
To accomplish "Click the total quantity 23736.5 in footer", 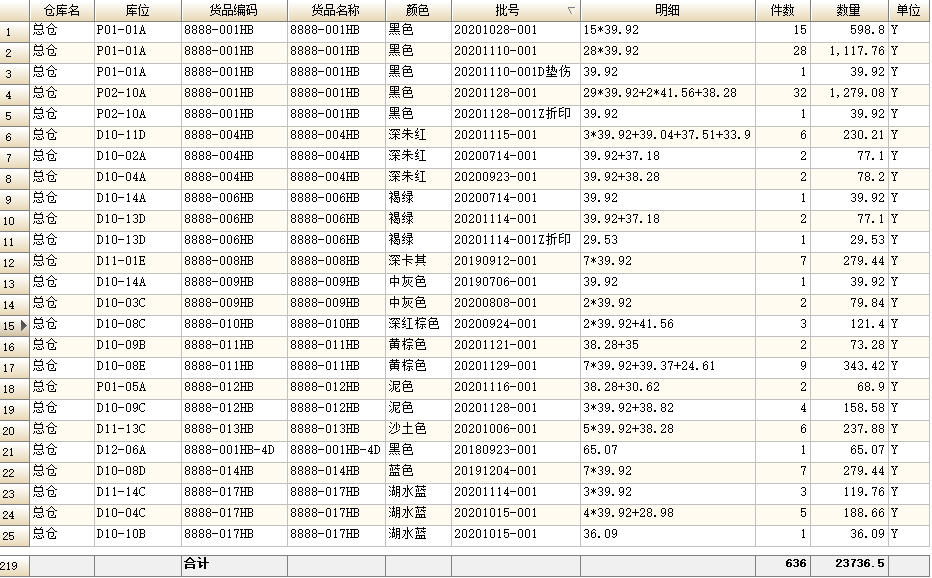I will click(859, 564).
